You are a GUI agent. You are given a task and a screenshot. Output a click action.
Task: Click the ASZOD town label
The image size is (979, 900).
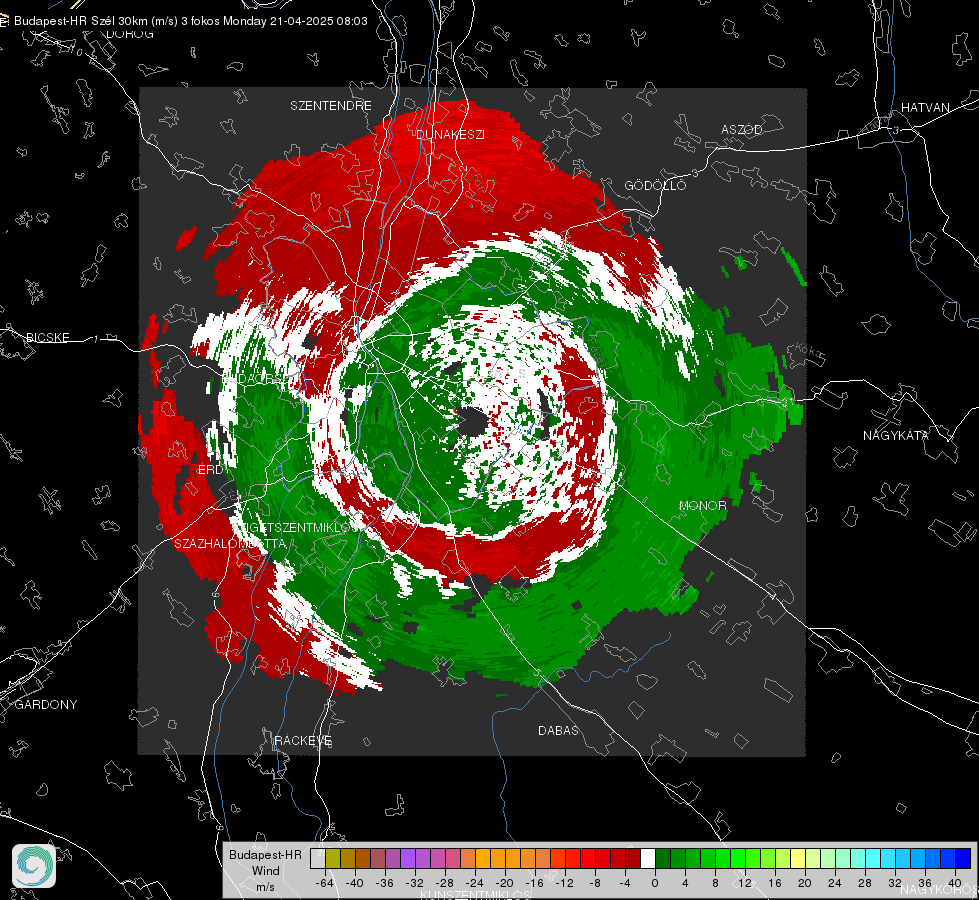click(742, 129)
